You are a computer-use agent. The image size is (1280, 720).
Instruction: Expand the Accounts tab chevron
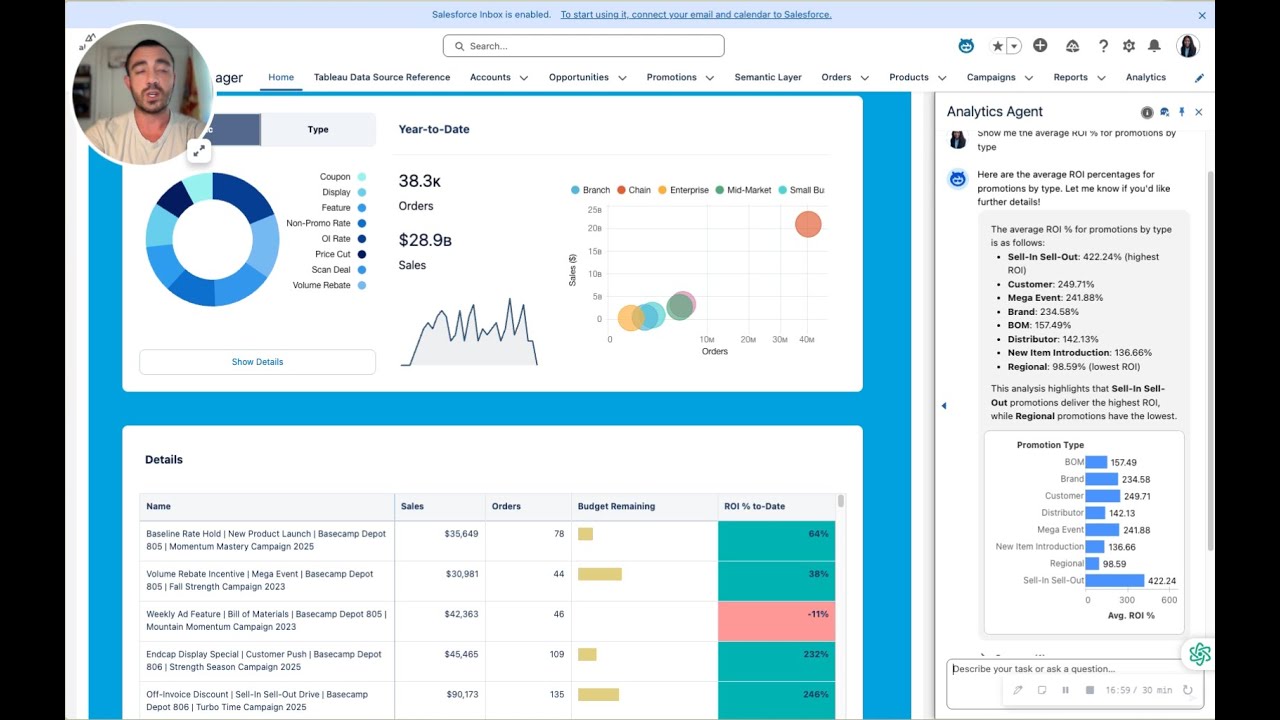point(523,78)
